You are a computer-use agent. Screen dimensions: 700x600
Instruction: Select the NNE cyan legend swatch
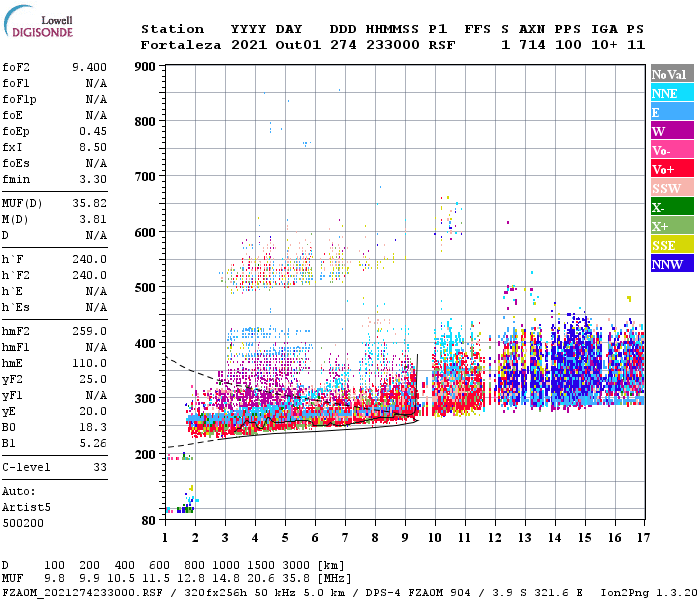pyautogui.click(x=672, y=93)
